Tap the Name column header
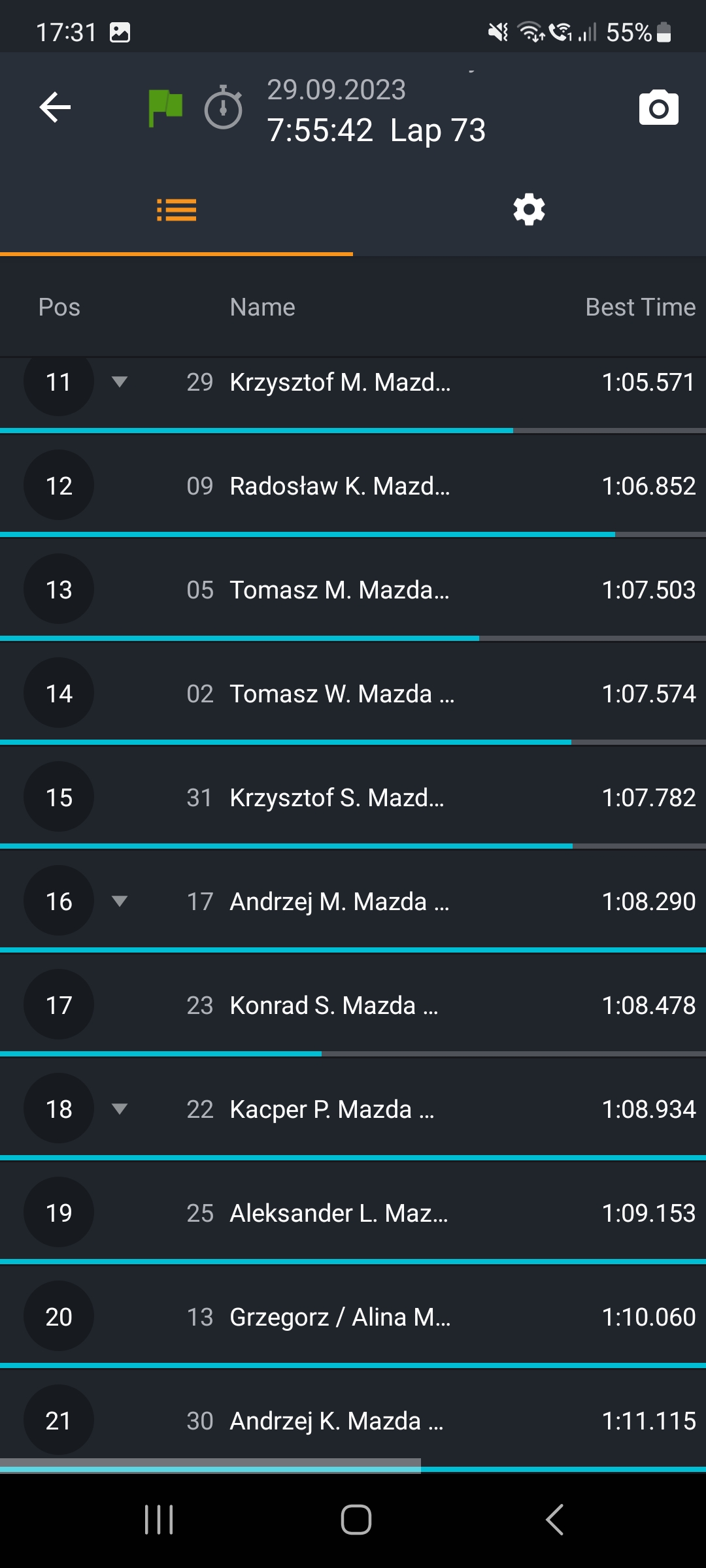This screenshot has width=706, height=1568. pyautogui.click(x=262, y=307)
